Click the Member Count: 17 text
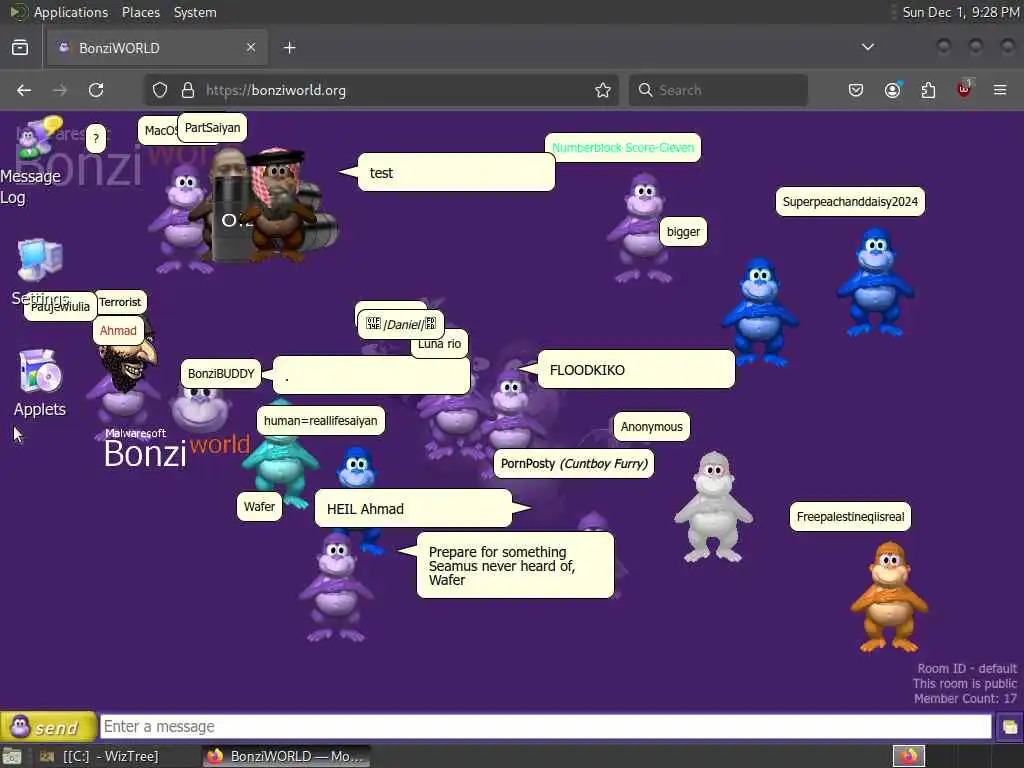The height and width of the screenshot is (768, 1024). click(965, 698)
